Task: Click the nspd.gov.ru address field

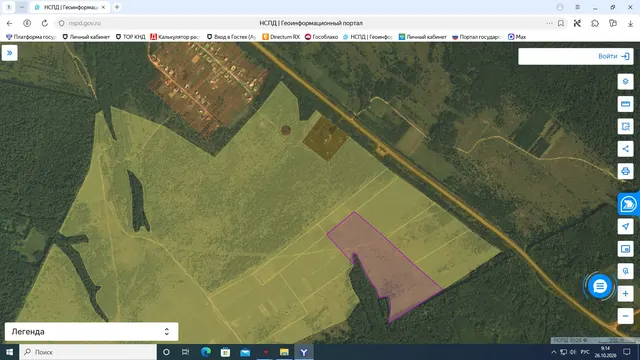Action: pyautogui.click(x=85, y=23)
